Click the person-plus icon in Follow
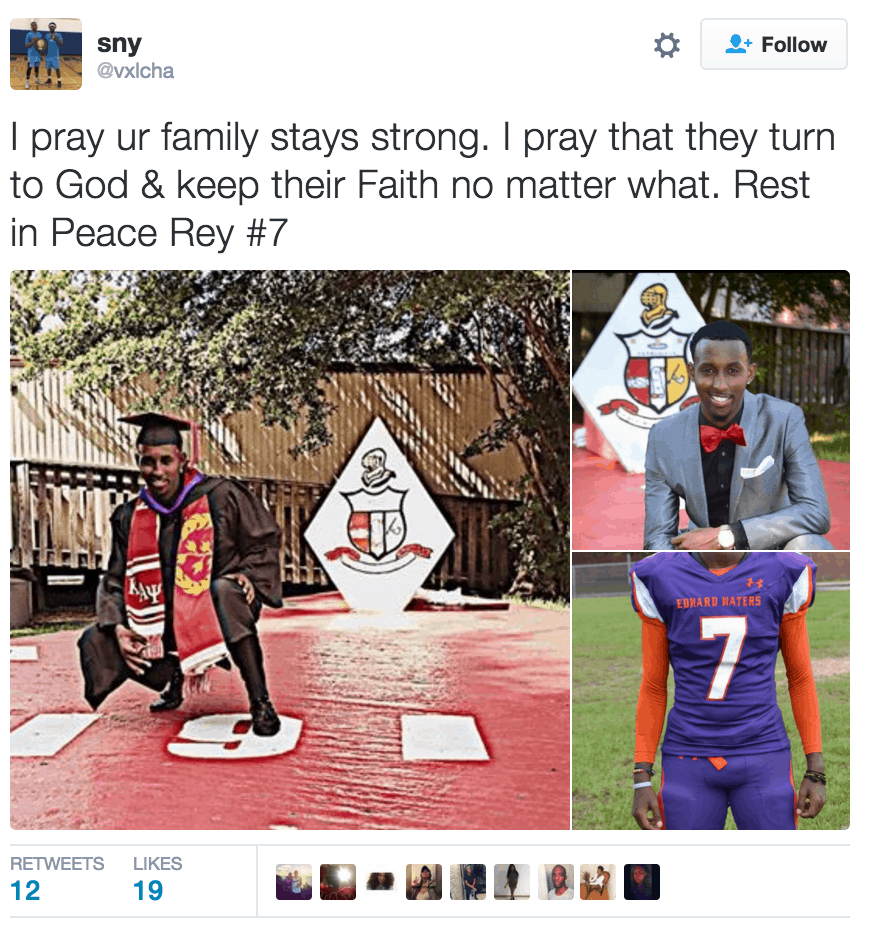The height and width of the screenshot is (936, 874). pos(738,44)
